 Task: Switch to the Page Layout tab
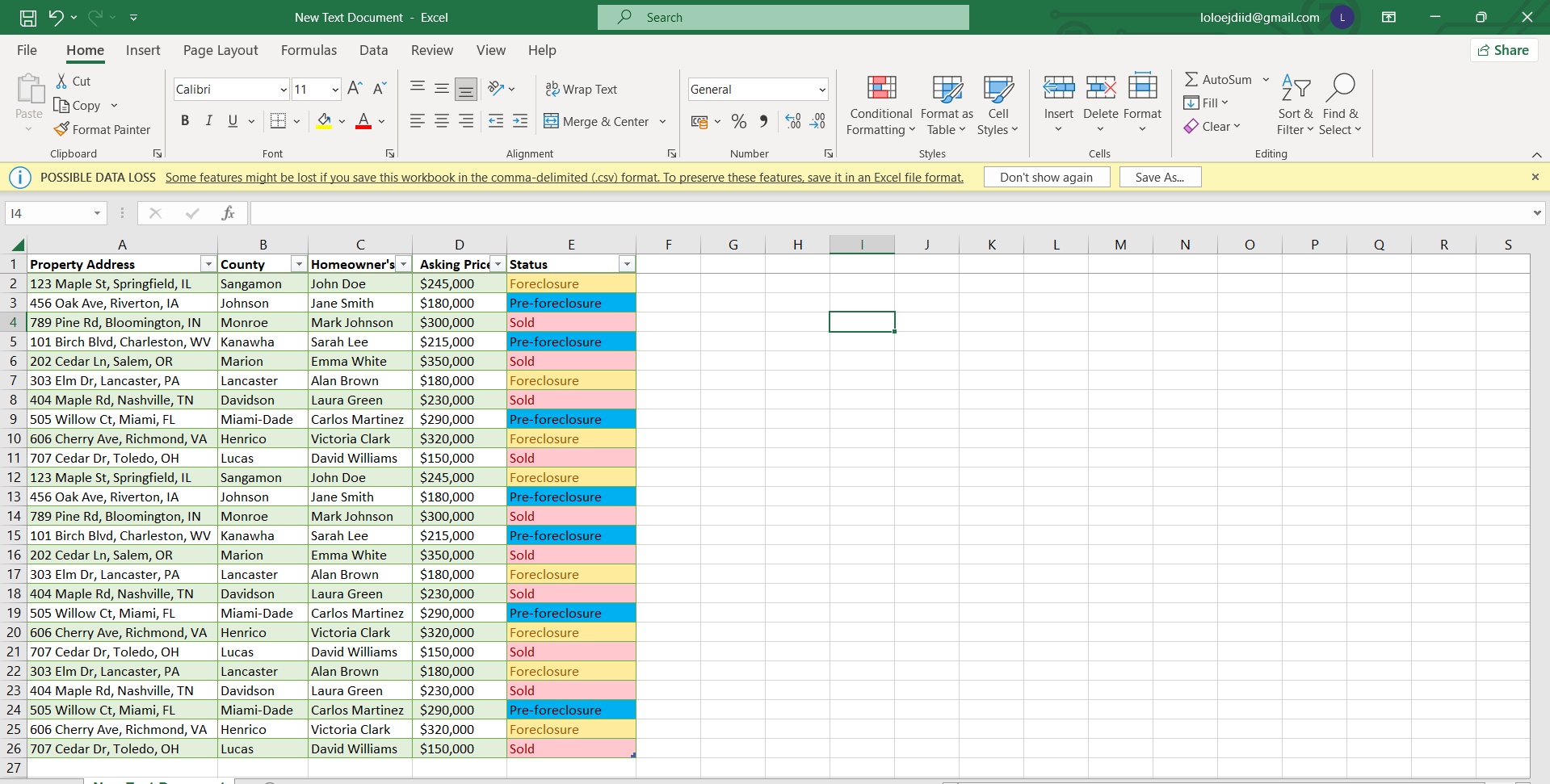[x=221, y=50]
